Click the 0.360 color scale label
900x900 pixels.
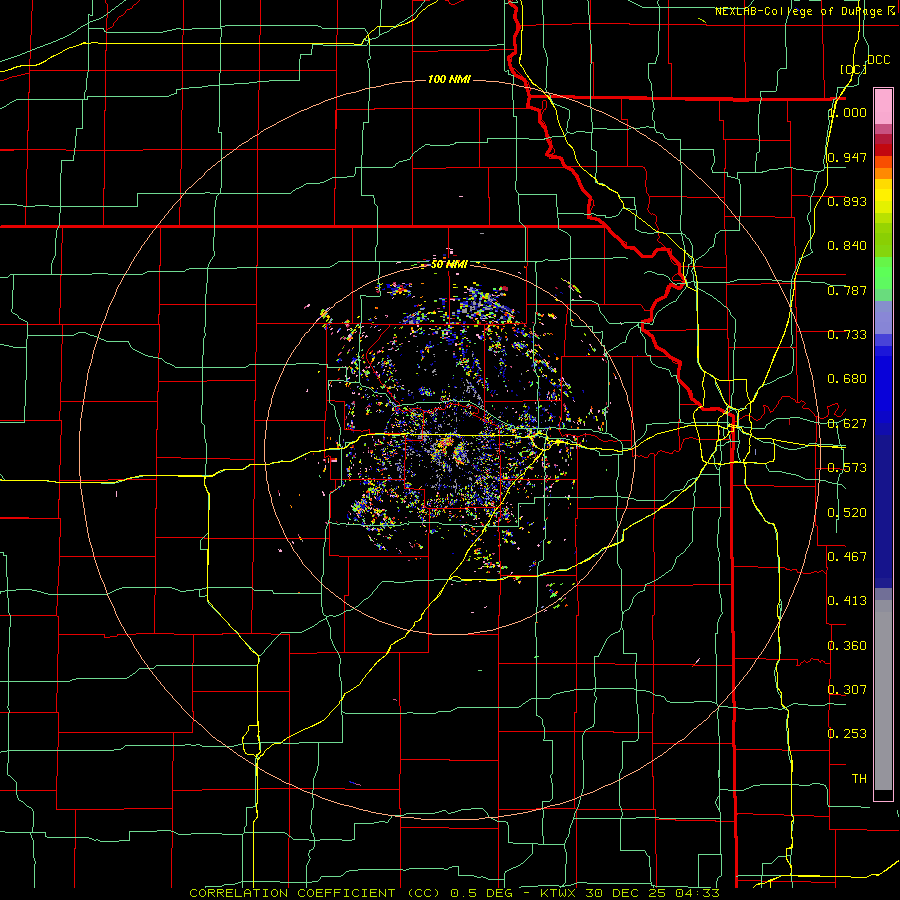pyautogui.click(x=847, y=646)
